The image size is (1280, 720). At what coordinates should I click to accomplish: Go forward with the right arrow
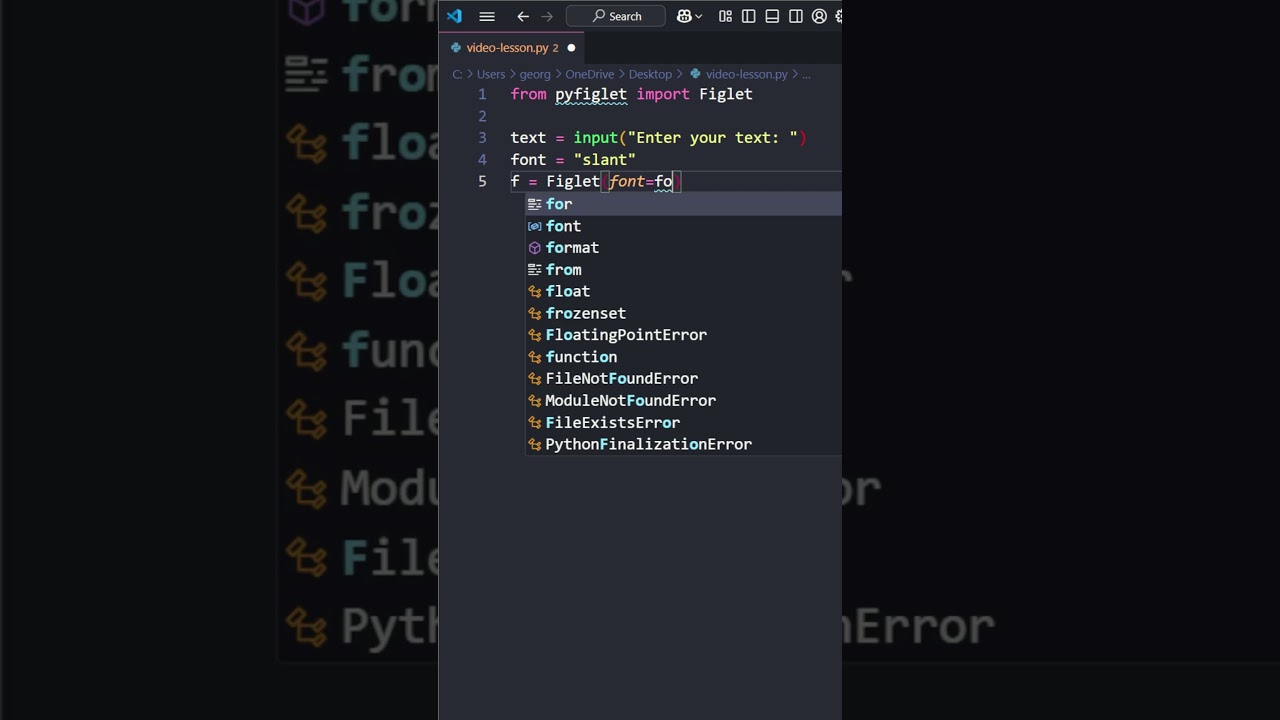point(547,16)
